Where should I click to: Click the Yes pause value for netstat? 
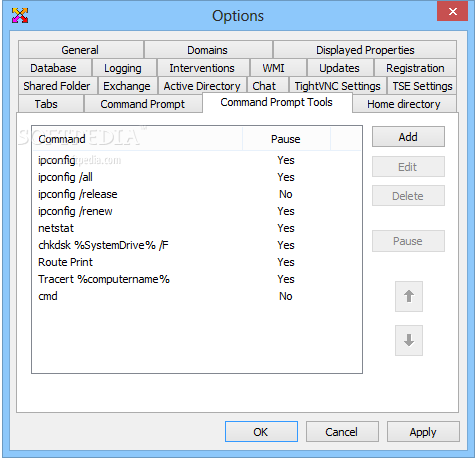click(286, 228)
